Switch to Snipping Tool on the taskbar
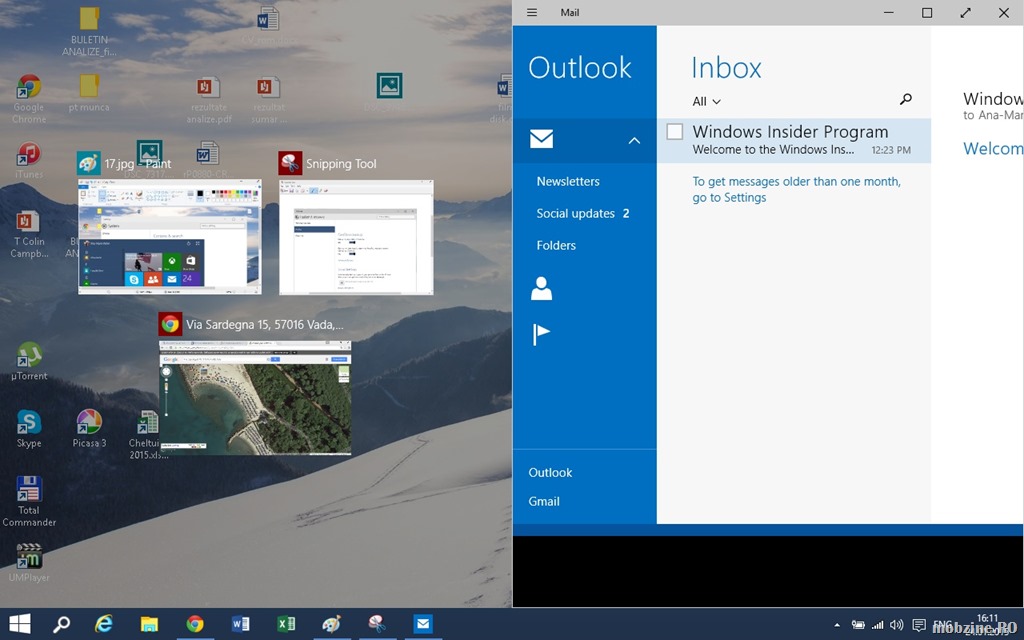This screenshot has height=640, width=1024. [x=377, y=624]
